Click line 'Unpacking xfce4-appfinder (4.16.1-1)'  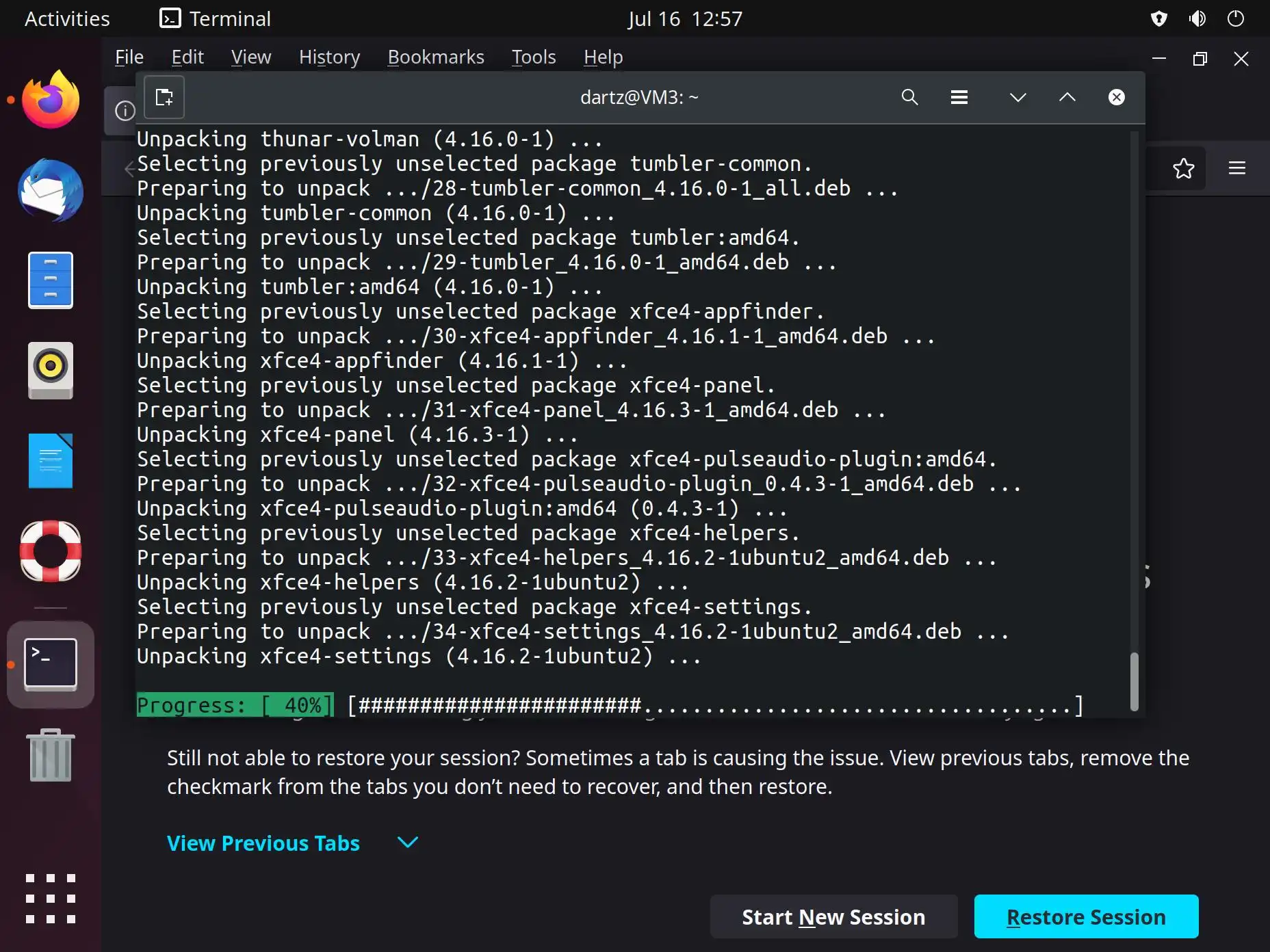[382, 361]
